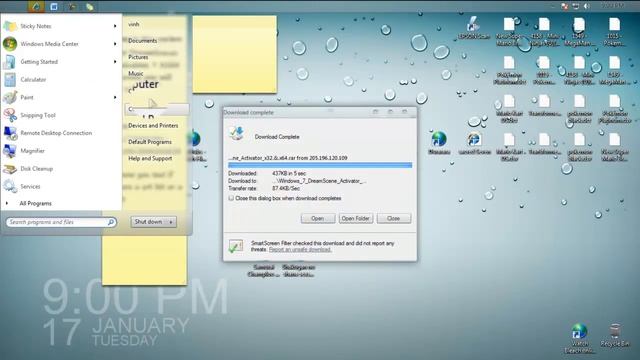
Task: Expand Paint jump list arrow
Action: click(115, 98)
